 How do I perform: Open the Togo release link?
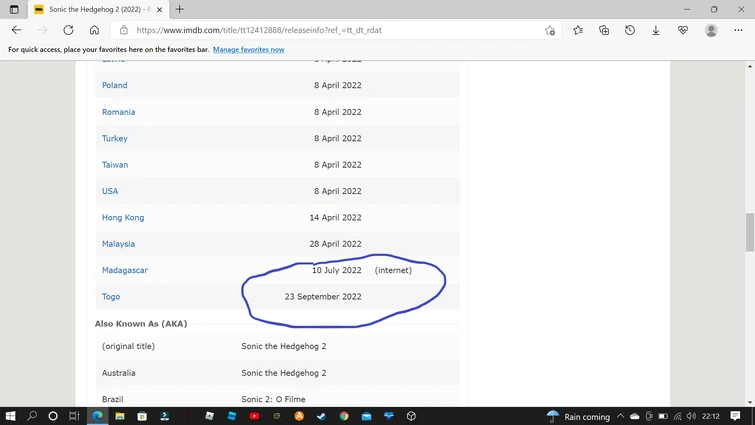point(111,297)
